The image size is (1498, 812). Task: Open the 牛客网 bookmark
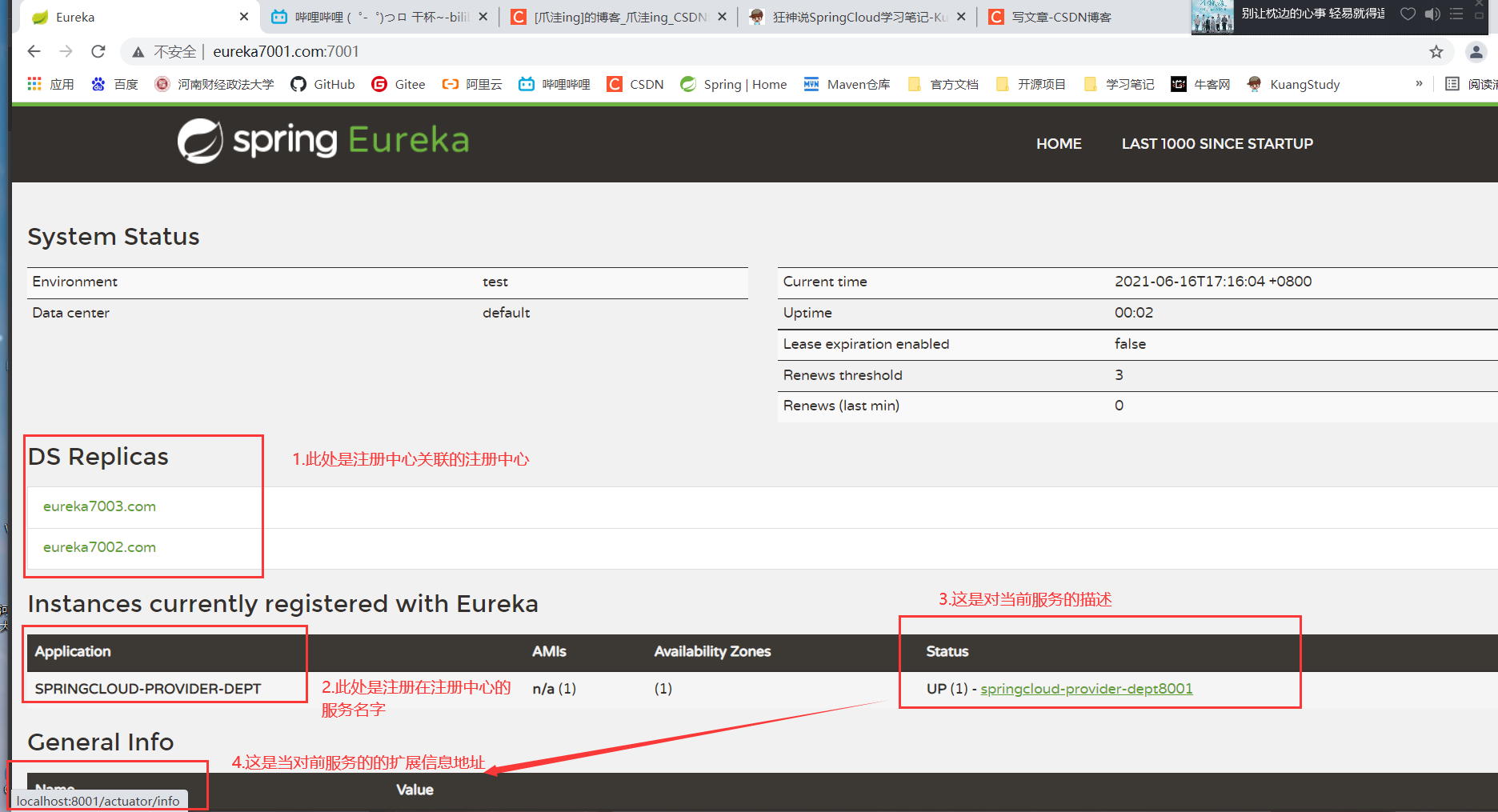click(1200, 84)
